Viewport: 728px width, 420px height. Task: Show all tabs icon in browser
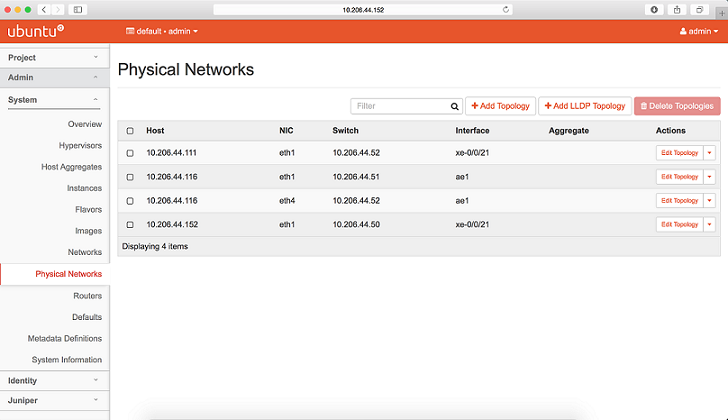point(699,9)
